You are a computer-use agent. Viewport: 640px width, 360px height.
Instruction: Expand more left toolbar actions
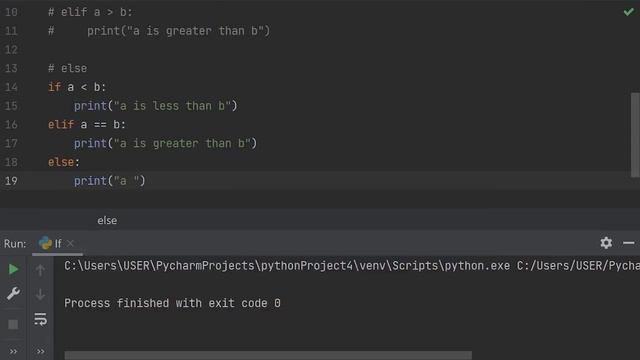tap(13, 351)
